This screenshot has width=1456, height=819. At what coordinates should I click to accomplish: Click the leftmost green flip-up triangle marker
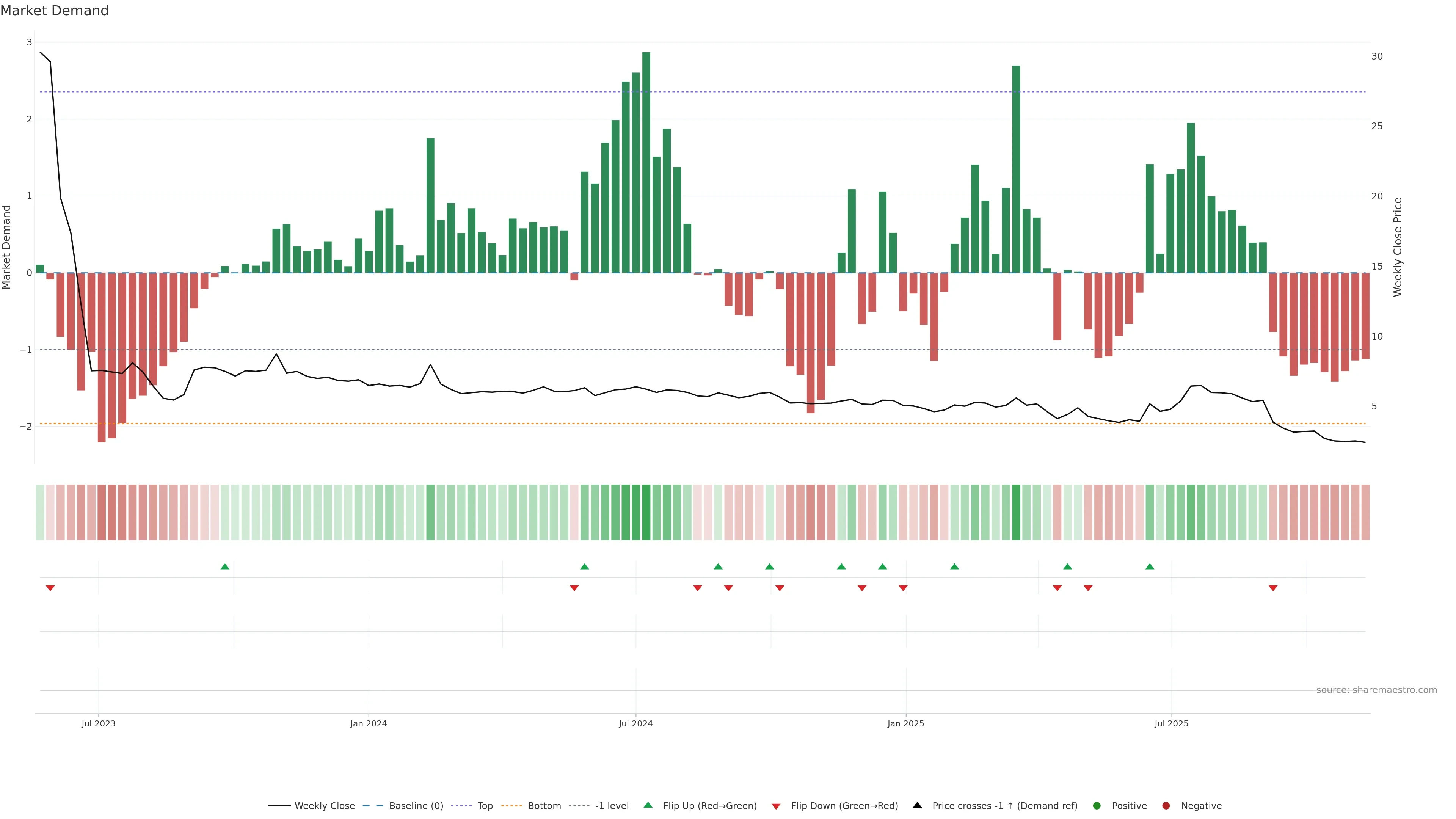pyautogui.click(x=225, y=566)
